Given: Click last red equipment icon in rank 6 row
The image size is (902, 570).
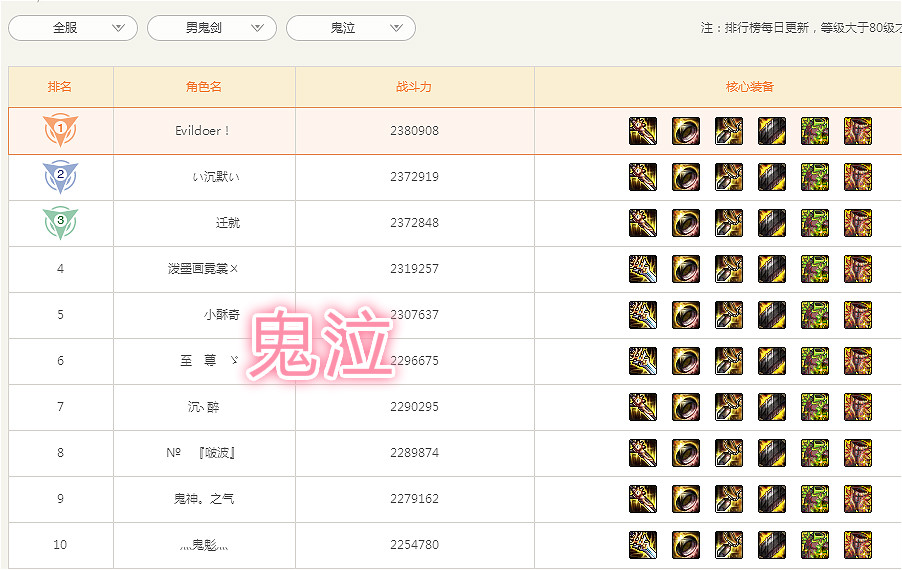Looking at the screenshot, I should [x=858, y=361].
